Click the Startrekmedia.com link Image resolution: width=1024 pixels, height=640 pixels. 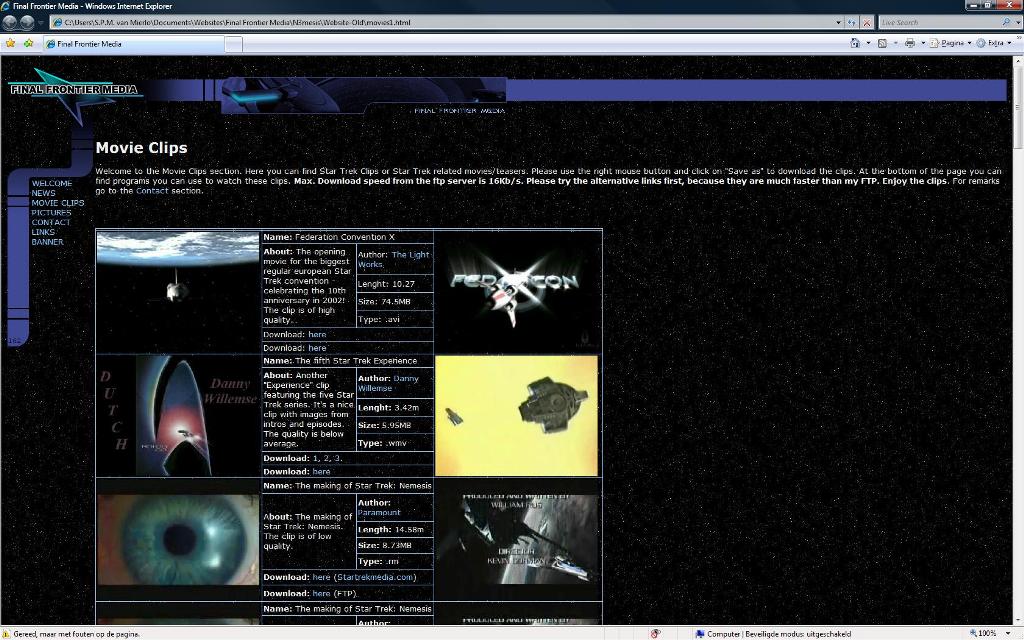coord(375,577)
